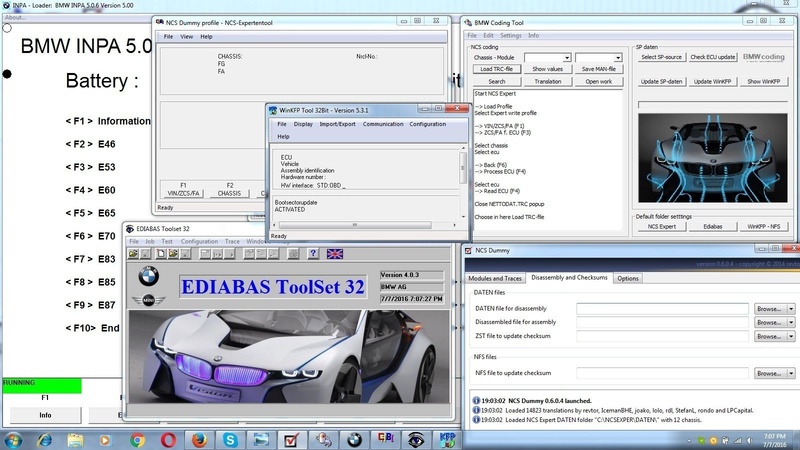Click WinKFP vertical scrollbar thumb
This screenshot has height=450, width=800.
463,167
